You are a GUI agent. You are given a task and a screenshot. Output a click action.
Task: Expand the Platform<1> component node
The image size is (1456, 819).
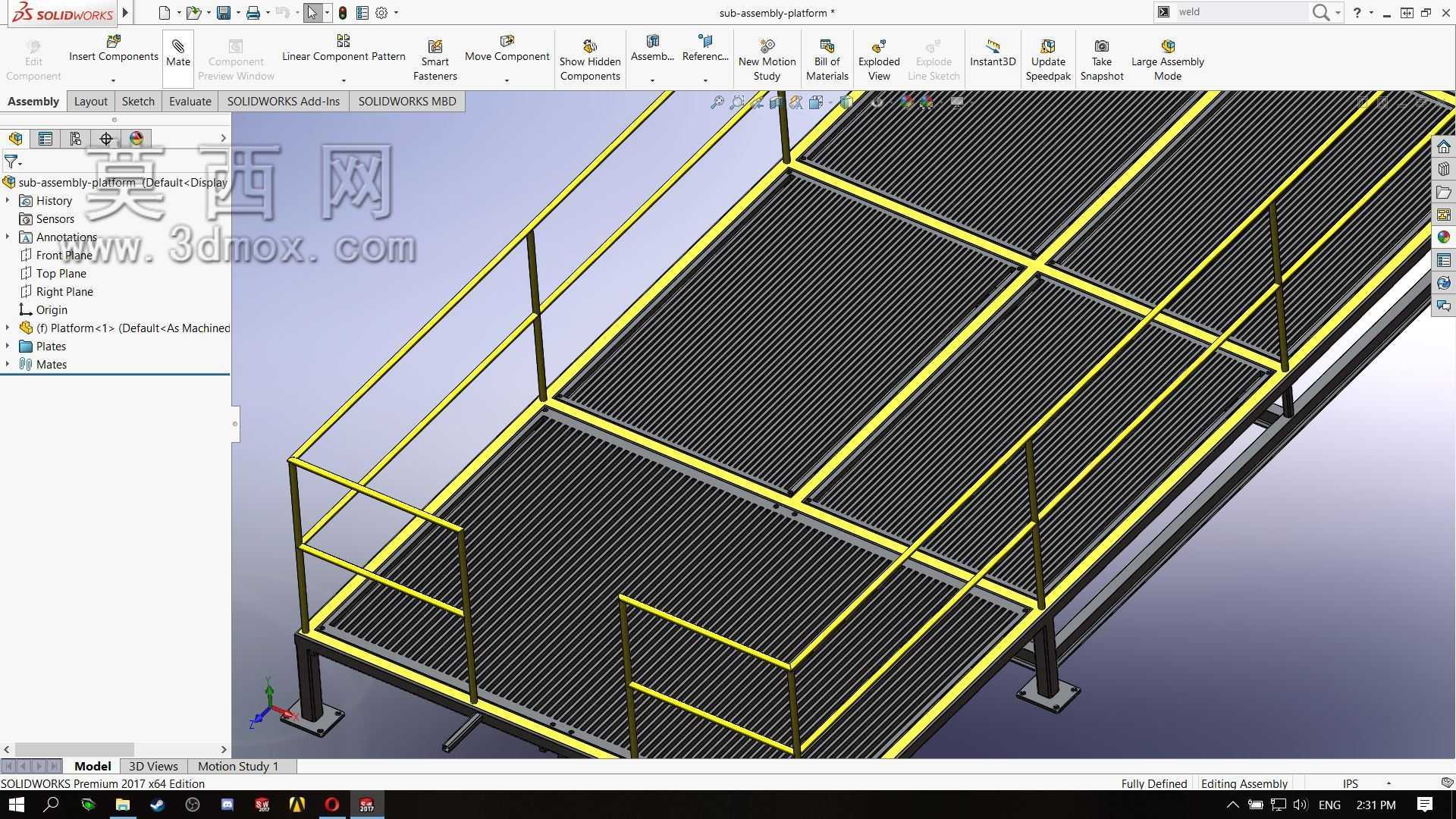point(8,328)
